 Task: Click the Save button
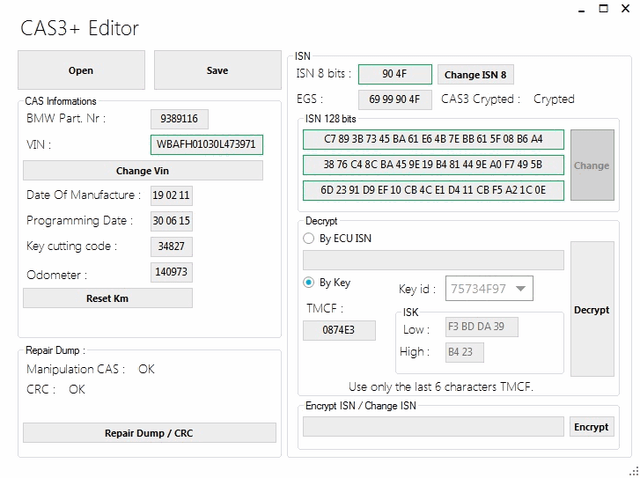click(x=218, y=70)
